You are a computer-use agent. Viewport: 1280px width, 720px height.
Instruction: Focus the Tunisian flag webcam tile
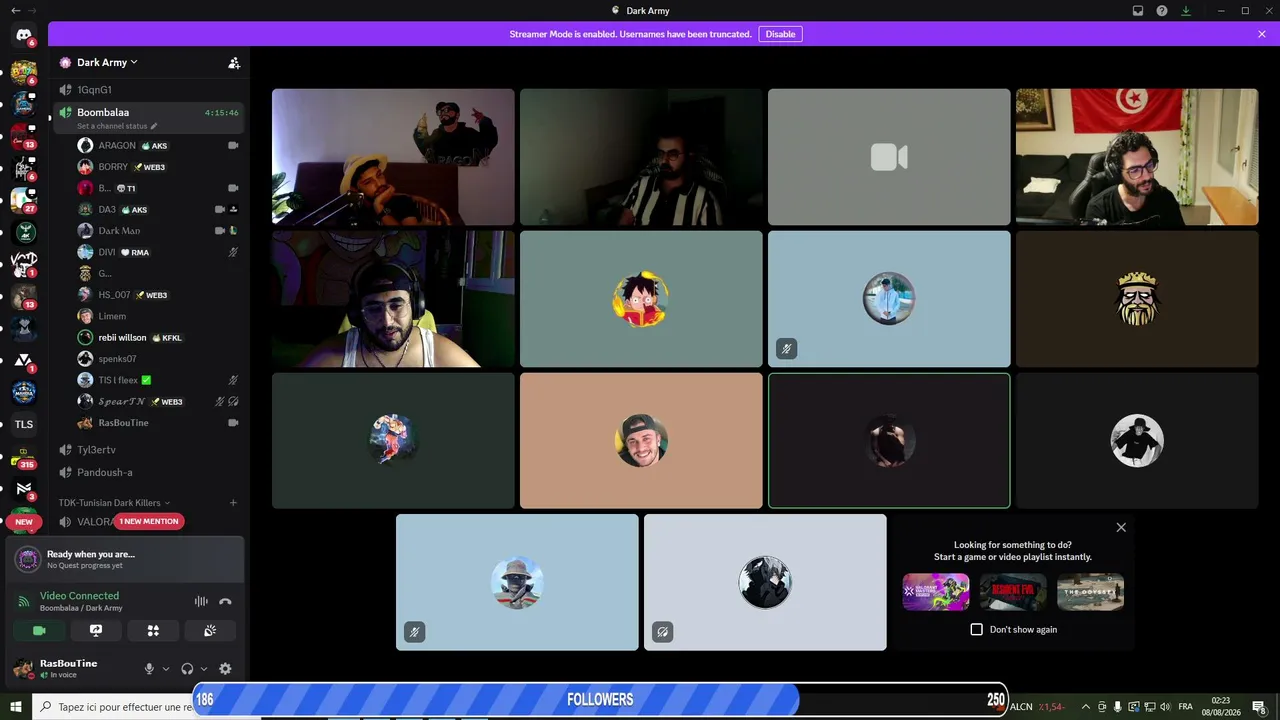tap(1137, 157)
